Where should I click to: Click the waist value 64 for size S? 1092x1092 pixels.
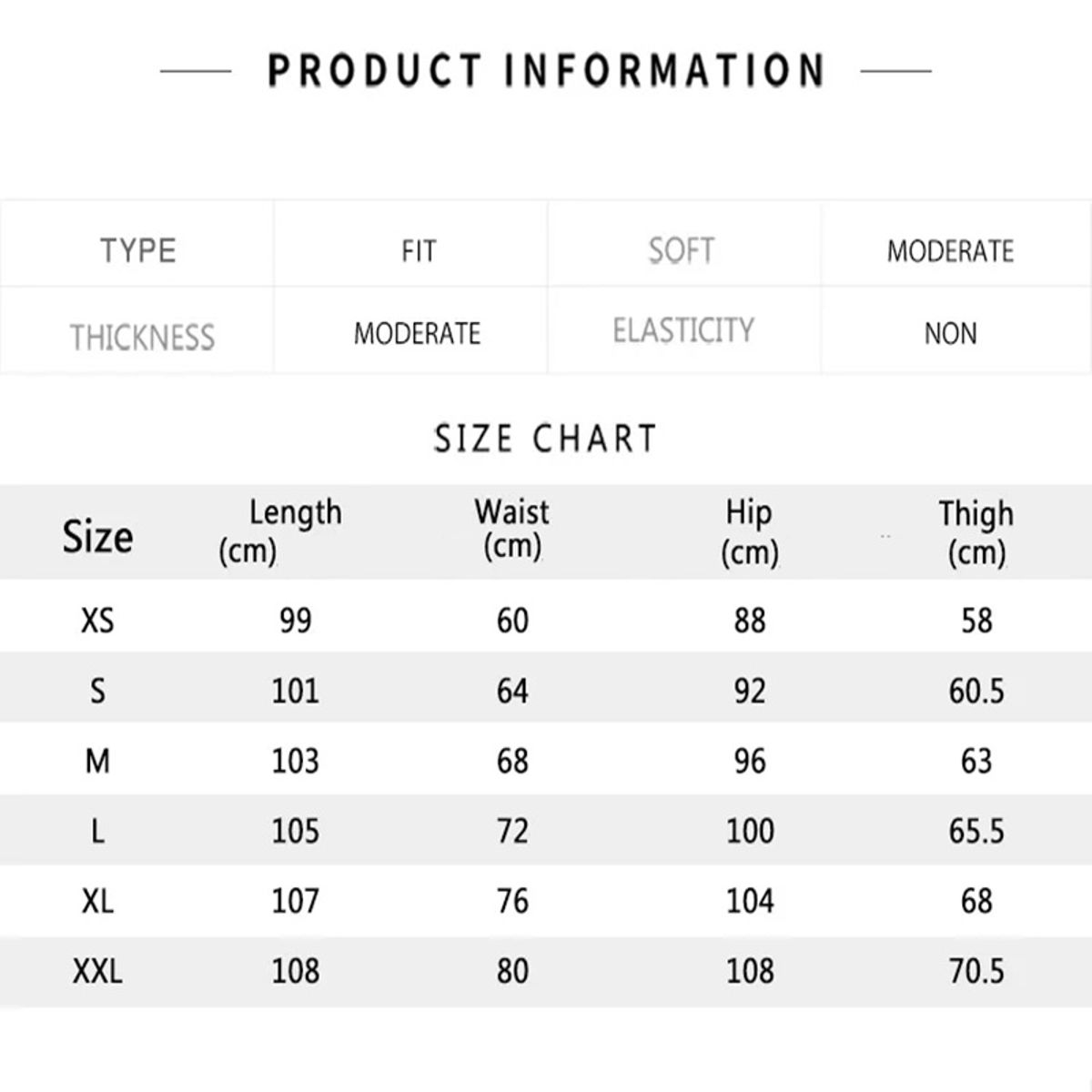pyautogui.click(x=512, y=691)
